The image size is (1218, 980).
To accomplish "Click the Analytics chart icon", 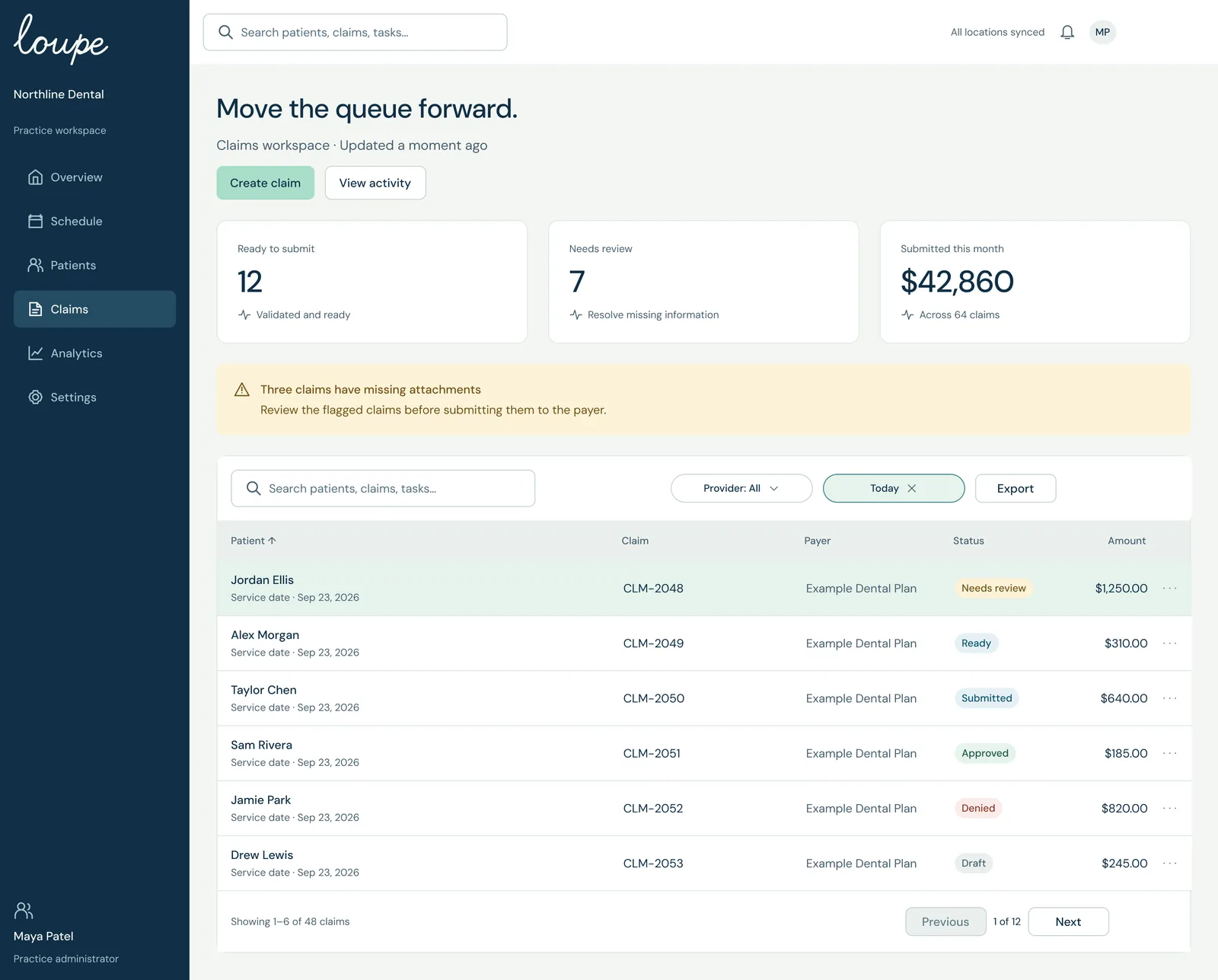I will point(35,353).
